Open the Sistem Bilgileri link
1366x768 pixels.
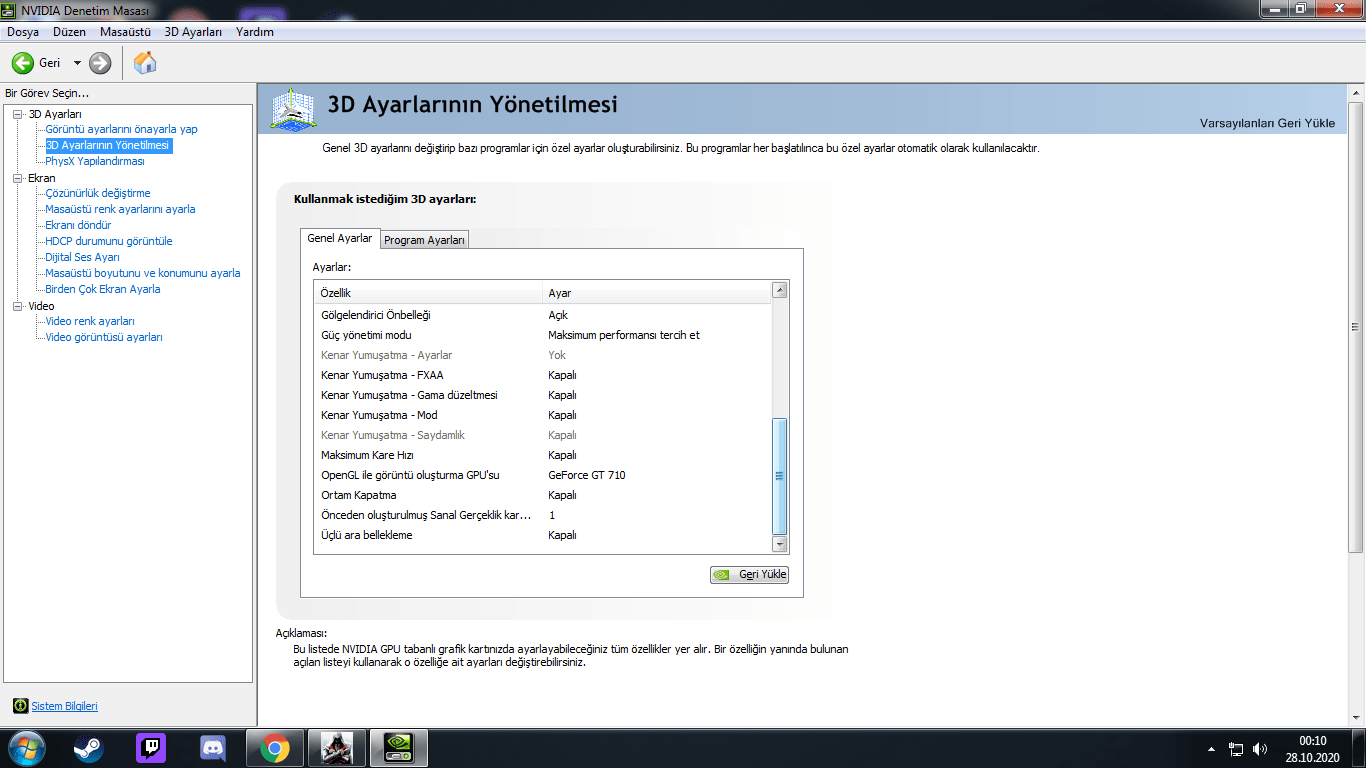click(x=65, y=706)
